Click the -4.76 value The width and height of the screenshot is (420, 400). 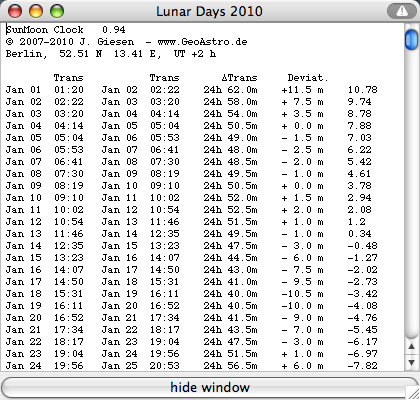pos(363,318)
